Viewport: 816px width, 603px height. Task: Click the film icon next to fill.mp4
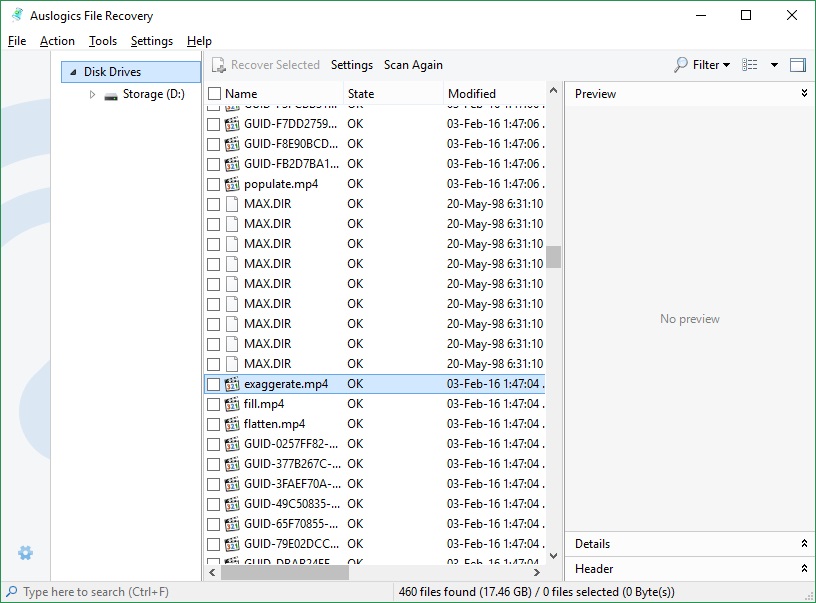click(234, 404)
